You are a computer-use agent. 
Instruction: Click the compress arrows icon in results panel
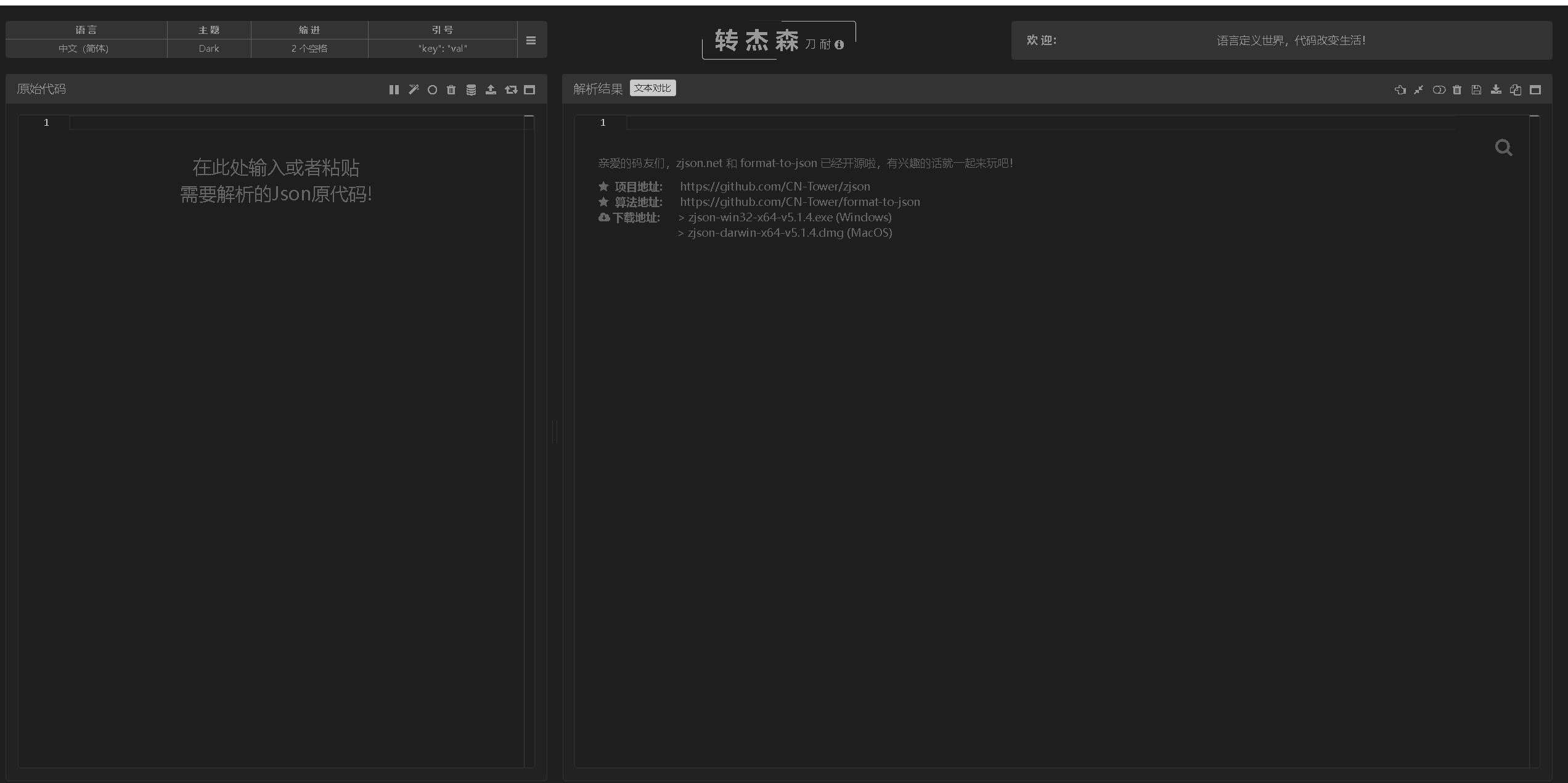[1419, 90]
